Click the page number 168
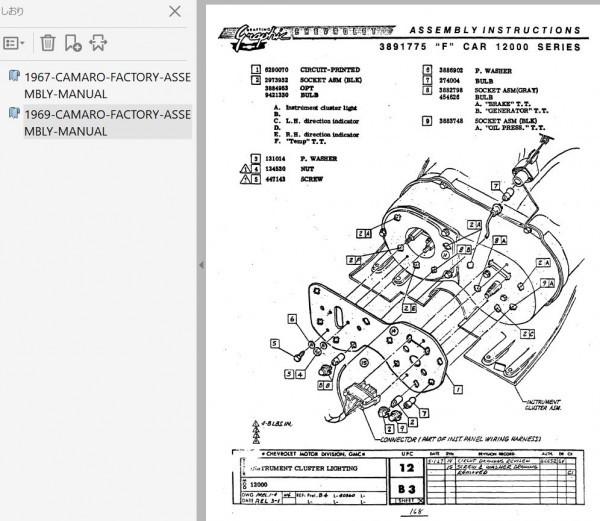The height and width of the screenshot is (521, 600). [415, 511]
